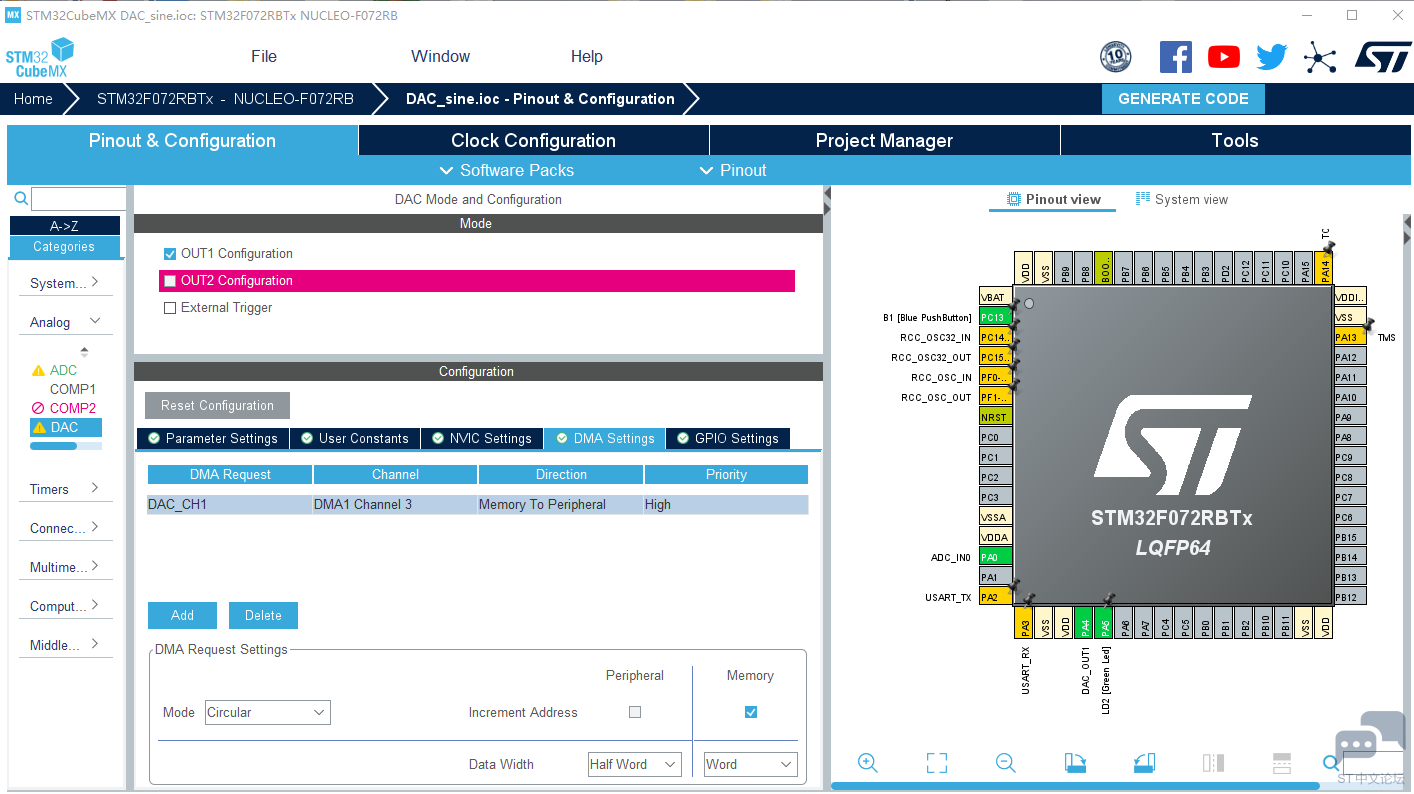
Task: Open the Help menu
Action: pyautogui.click(x=587, y=57)
